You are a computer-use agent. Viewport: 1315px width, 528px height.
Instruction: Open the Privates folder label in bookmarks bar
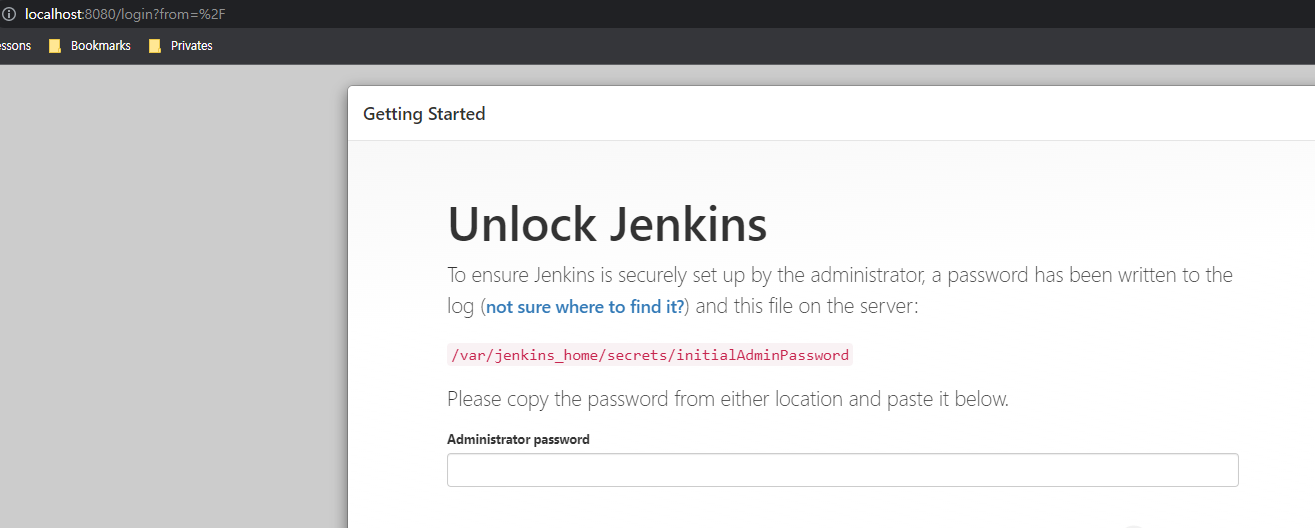(191, 46)
